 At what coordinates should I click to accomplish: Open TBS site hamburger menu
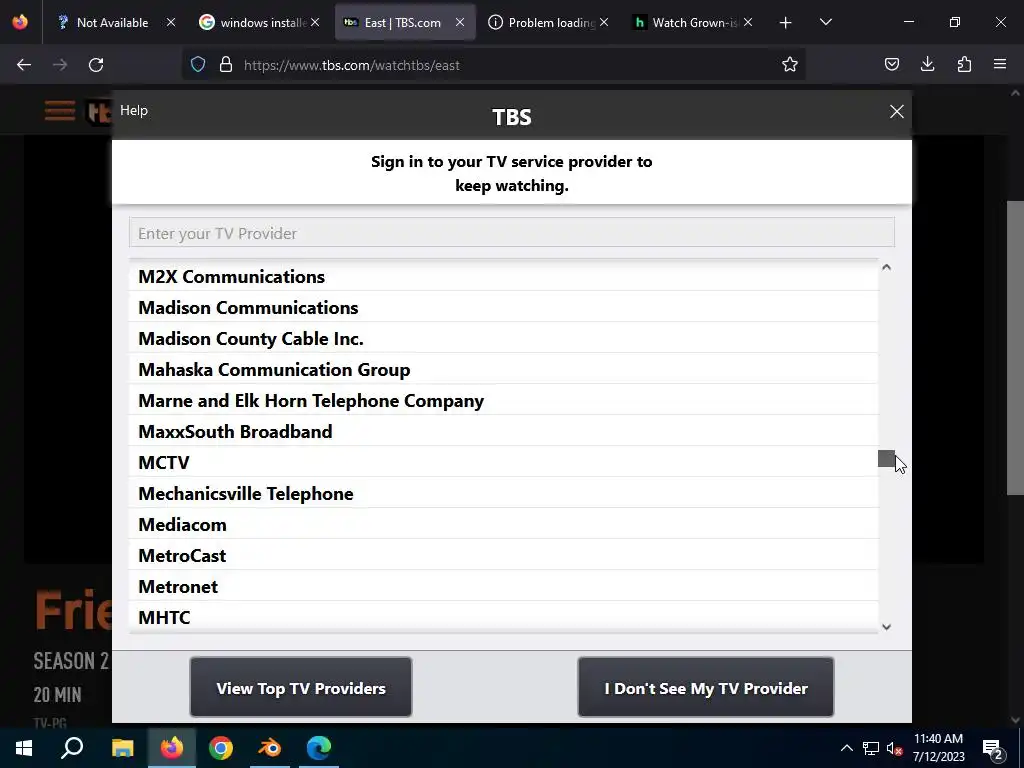[x=59, y=110]
